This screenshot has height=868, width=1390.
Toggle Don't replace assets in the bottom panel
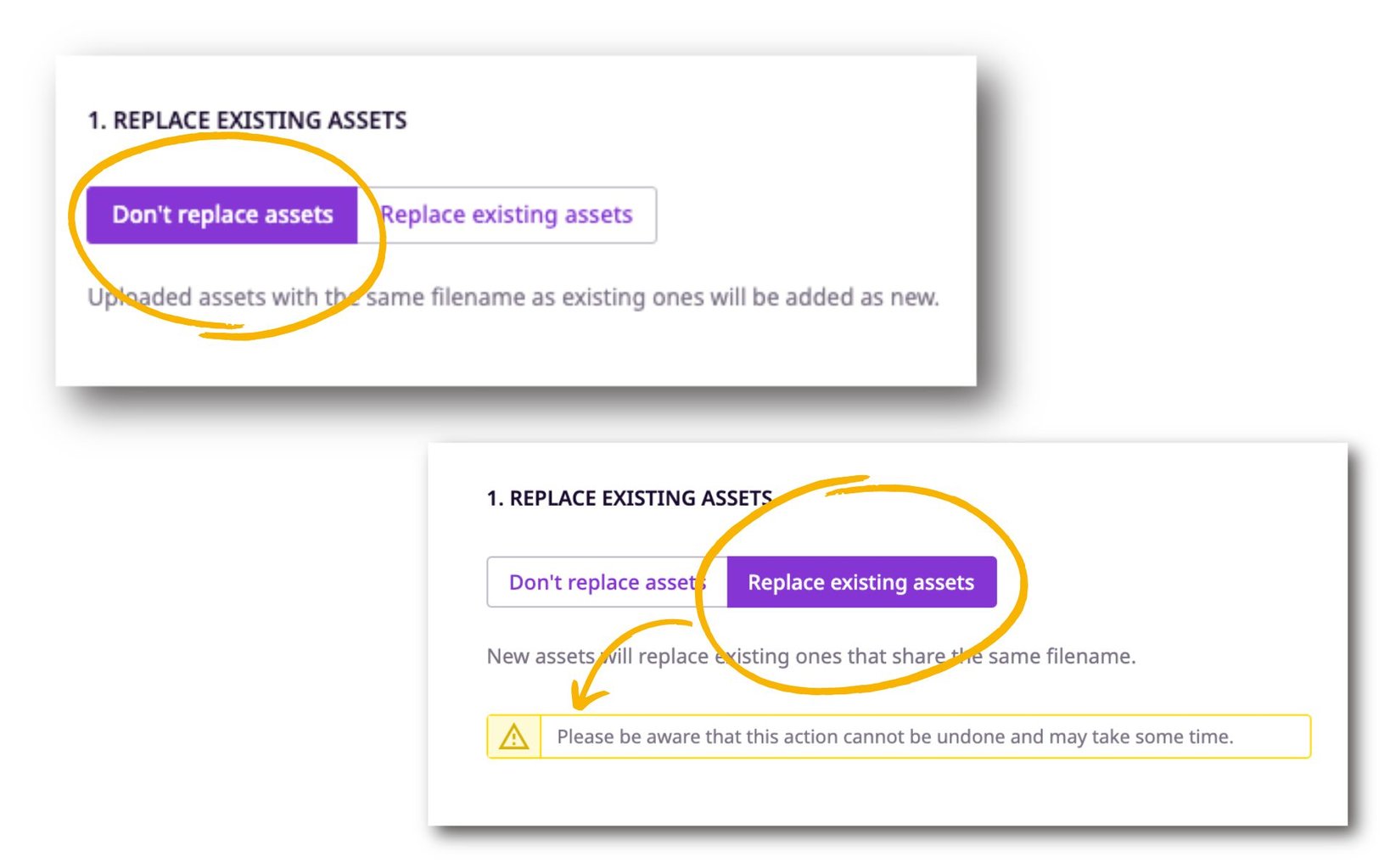coord(606,582)
